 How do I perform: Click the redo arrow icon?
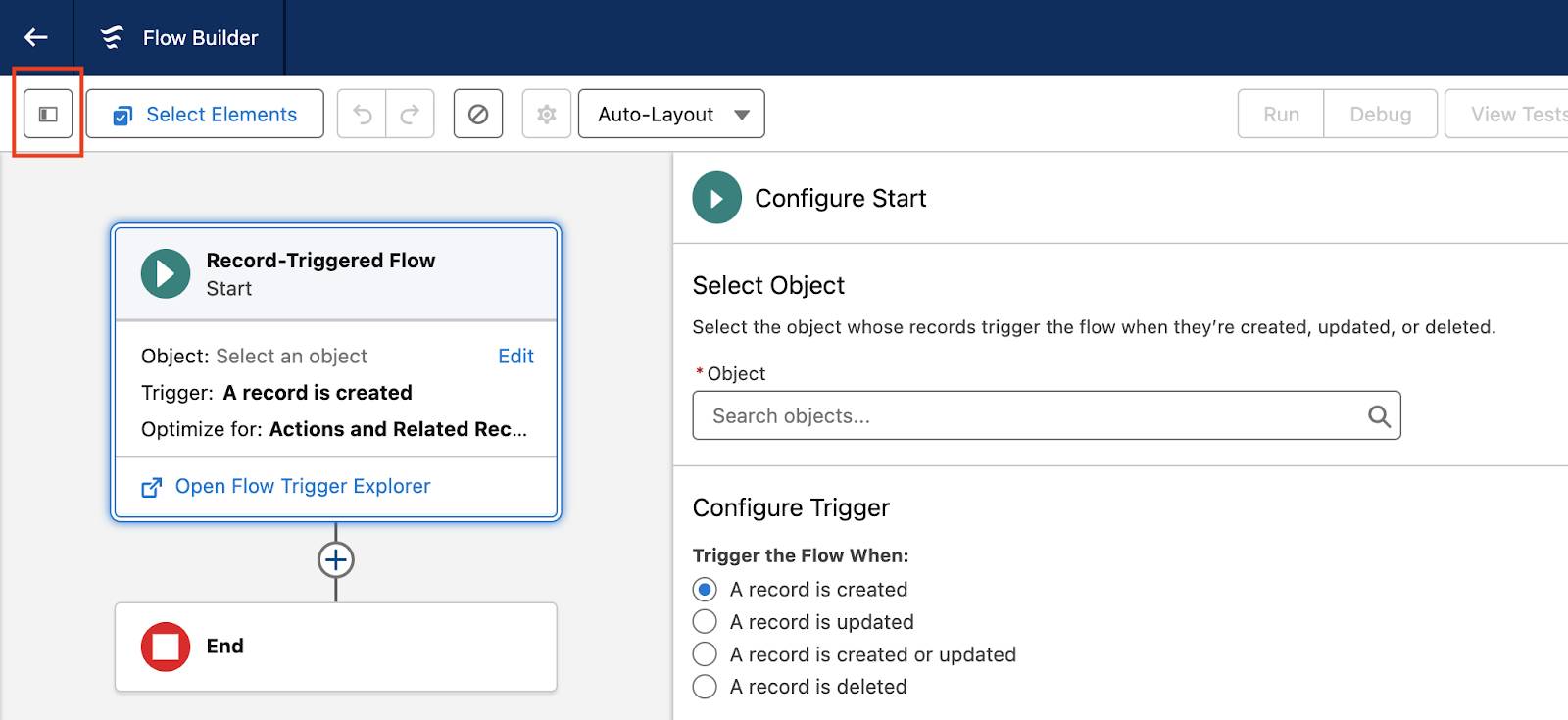[410, 115]
